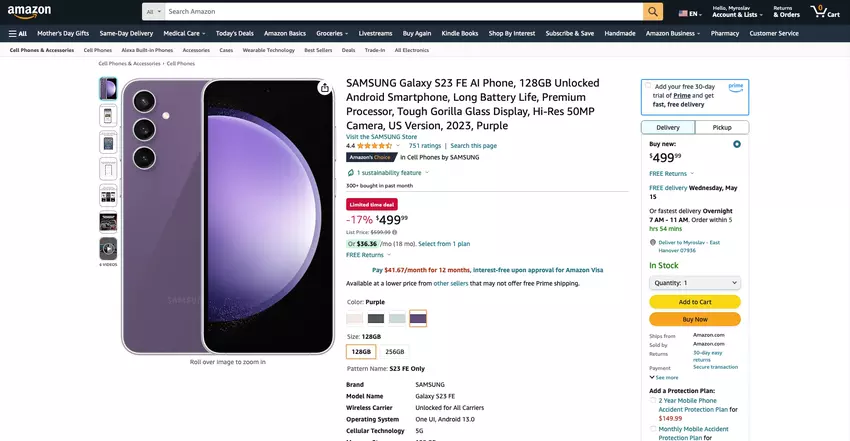Visit the SAMSUNG Store link

point(381,136)
